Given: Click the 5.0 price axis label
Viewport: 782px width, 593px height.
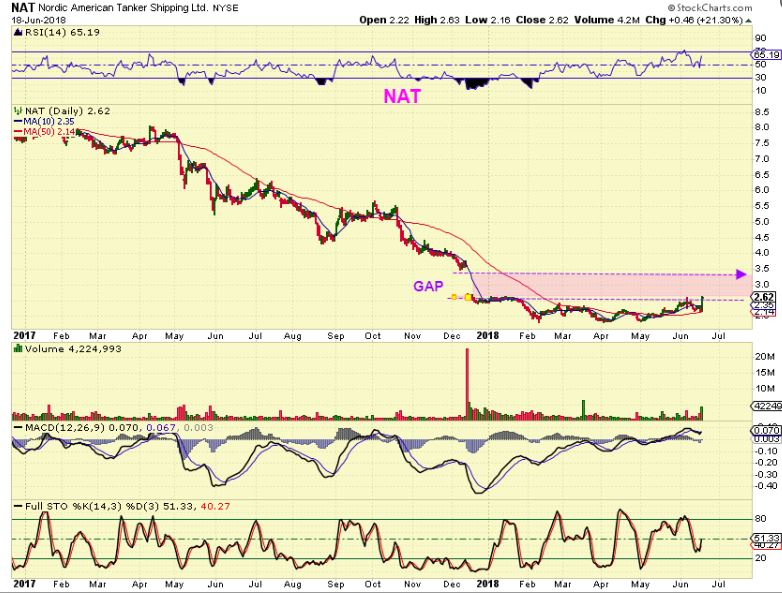Looking at the screenshot, I should click(762, 221).
